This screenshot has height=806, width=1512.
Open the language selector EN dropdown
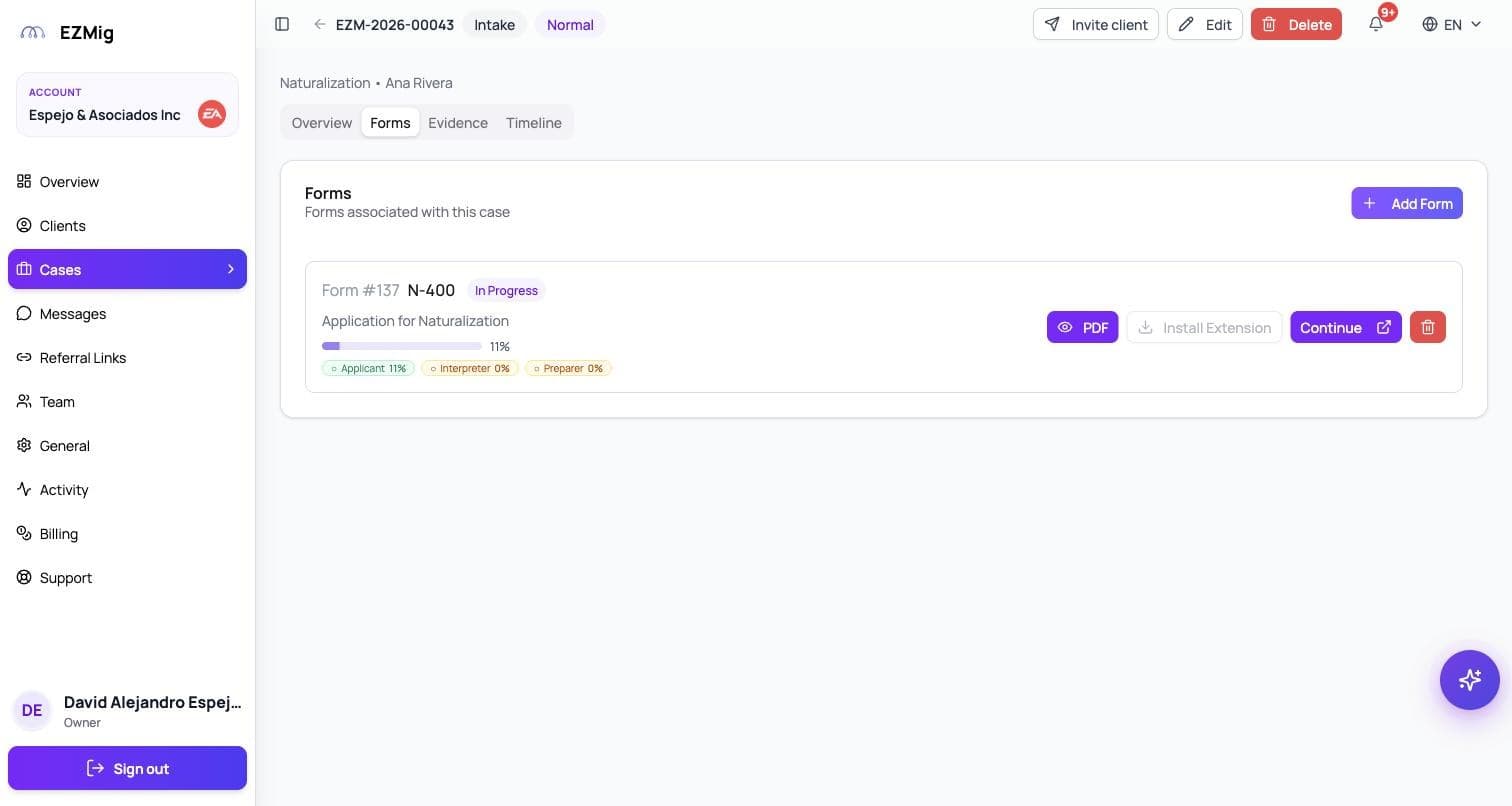[x=1452, y=24]
